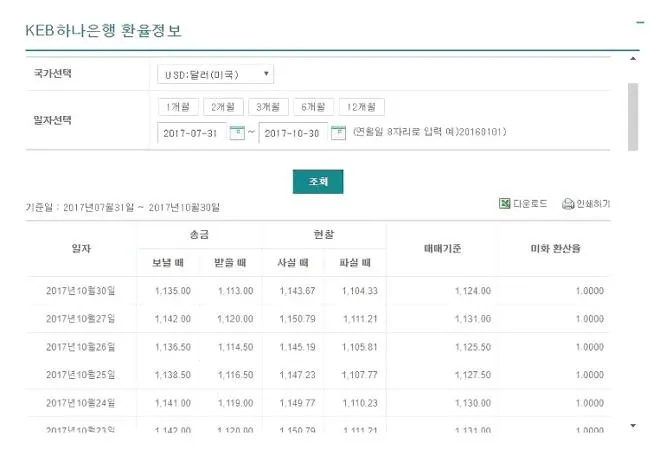
Task: Click the date cell 2017년10월24일
Action: pos(81,403)
